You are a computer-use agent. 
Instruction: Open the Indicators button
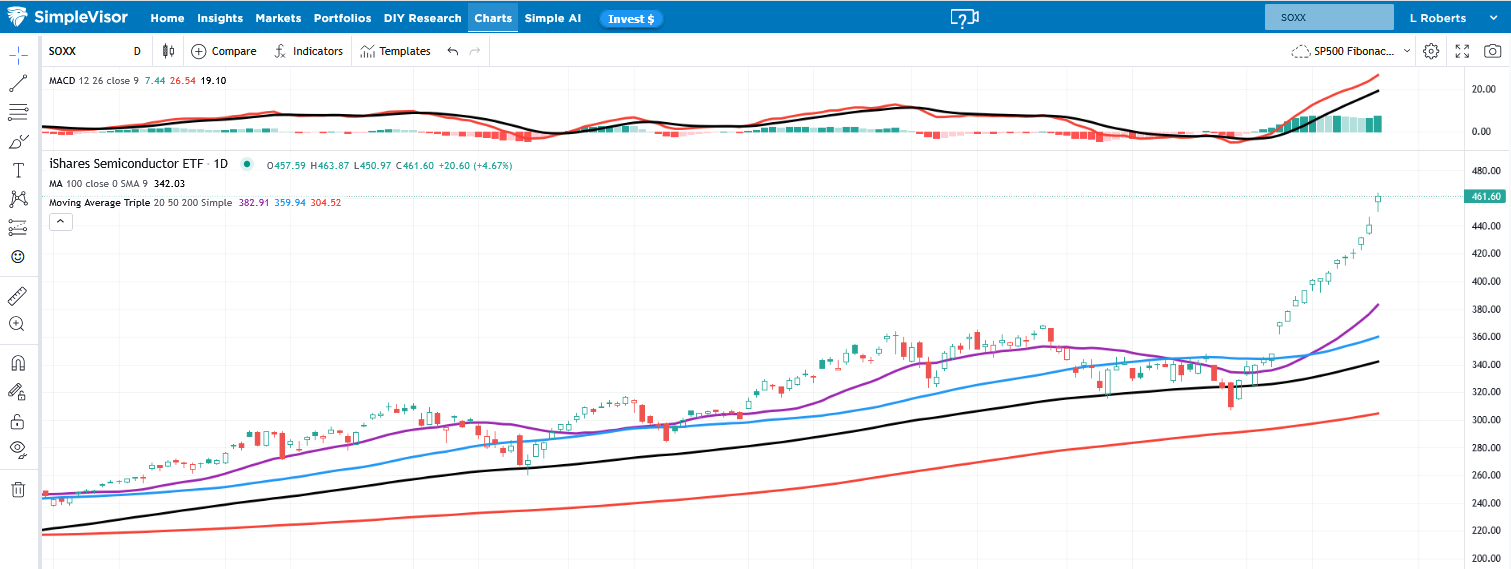coord(308,51)
